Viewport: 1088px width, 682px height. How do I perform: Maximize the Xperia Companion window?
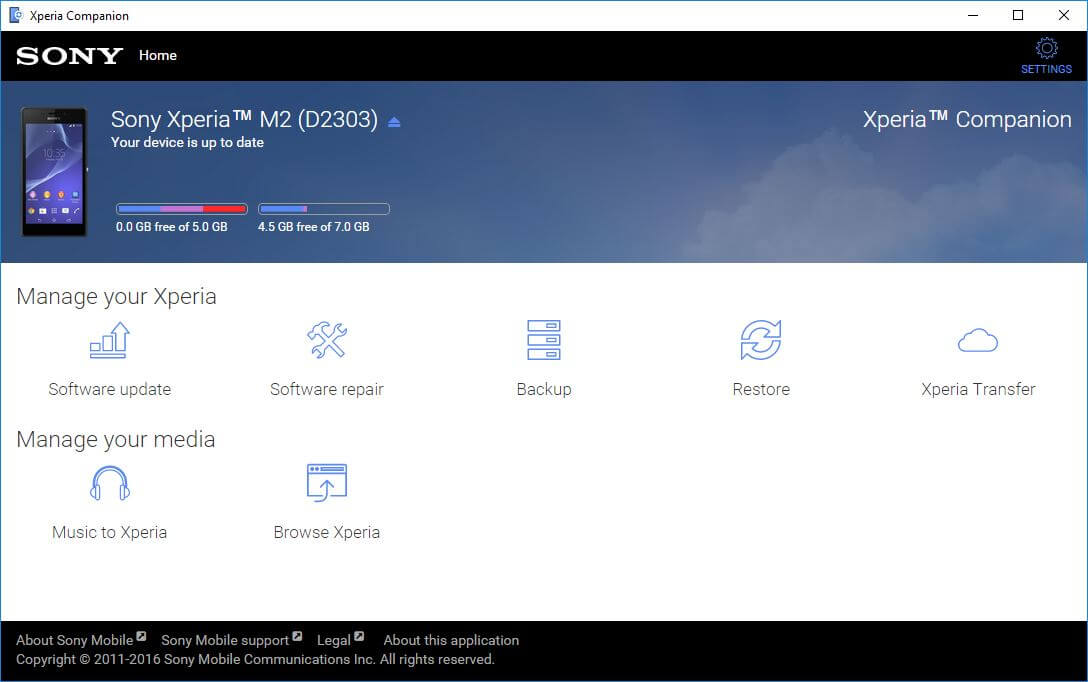click(1018, 15)
